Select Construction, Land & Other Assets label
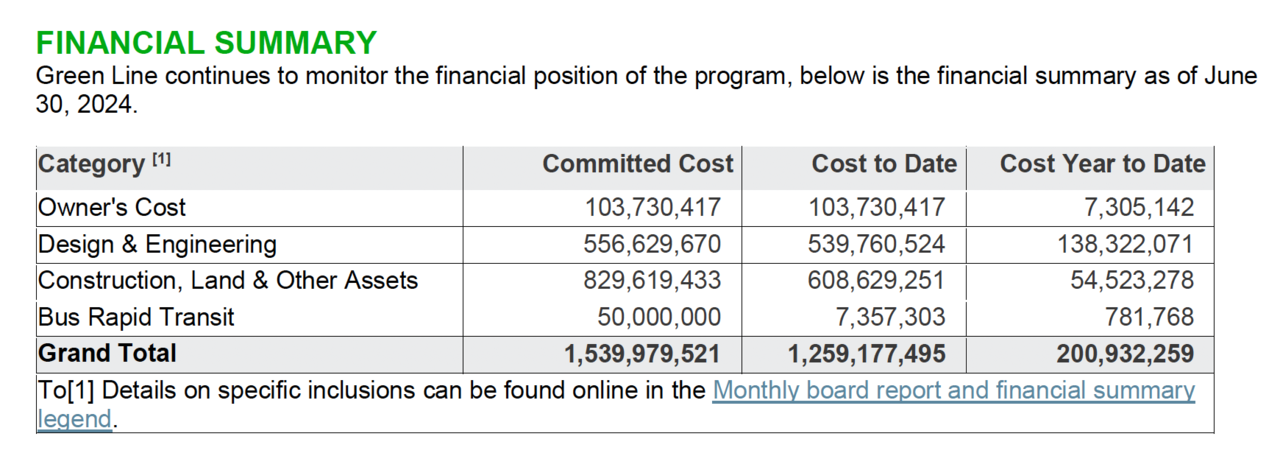Screen dimensions: 1280x470 (228, 281)
